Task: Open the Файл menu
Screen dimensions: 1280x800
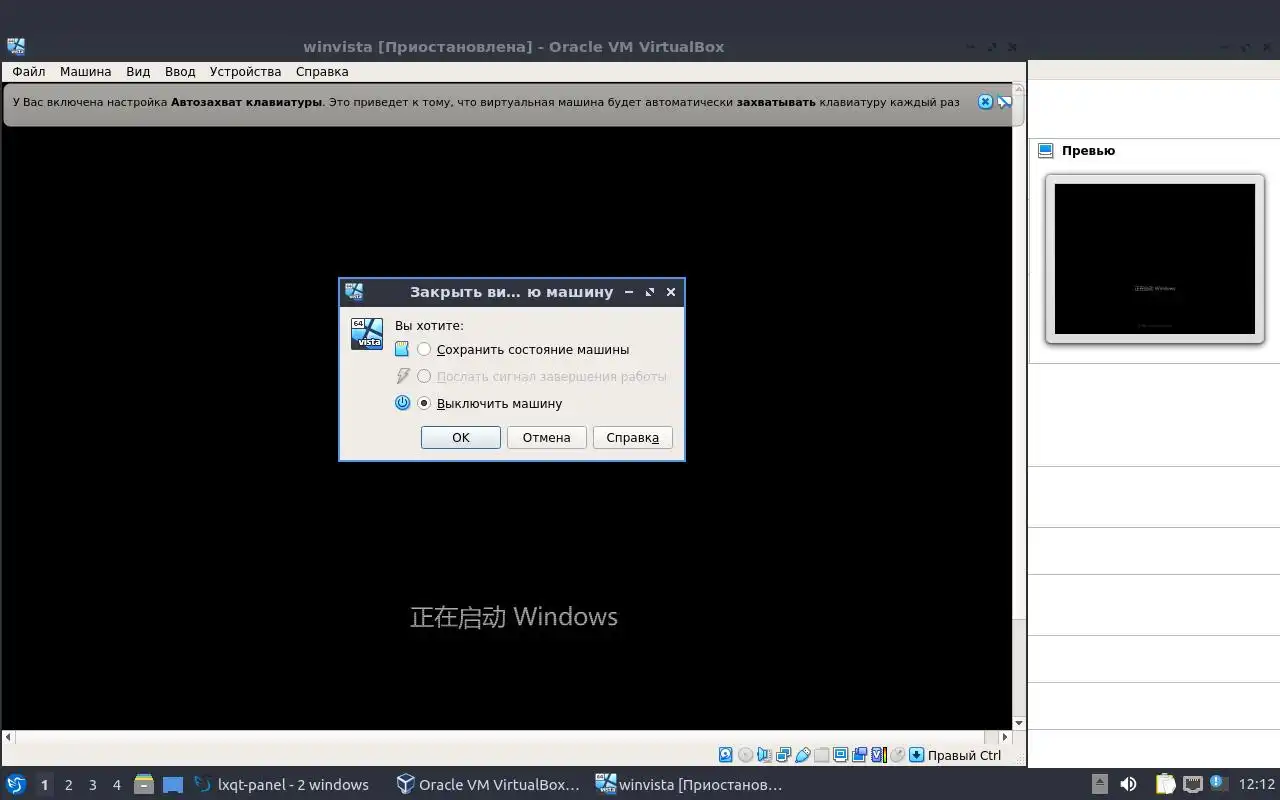Action: [x=29, y=72]
